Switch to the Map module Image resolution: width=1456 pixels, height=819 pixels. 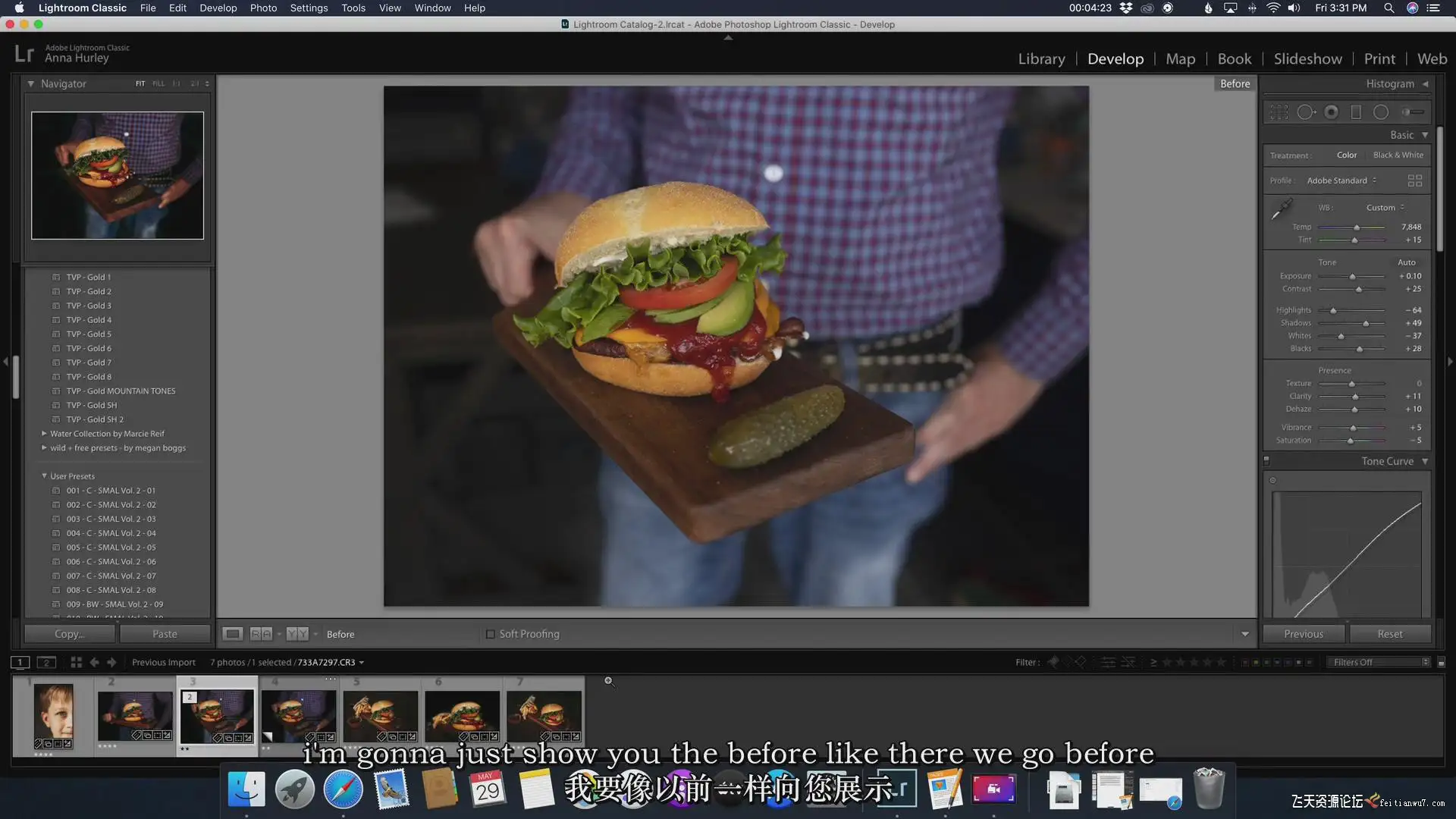1180,59
